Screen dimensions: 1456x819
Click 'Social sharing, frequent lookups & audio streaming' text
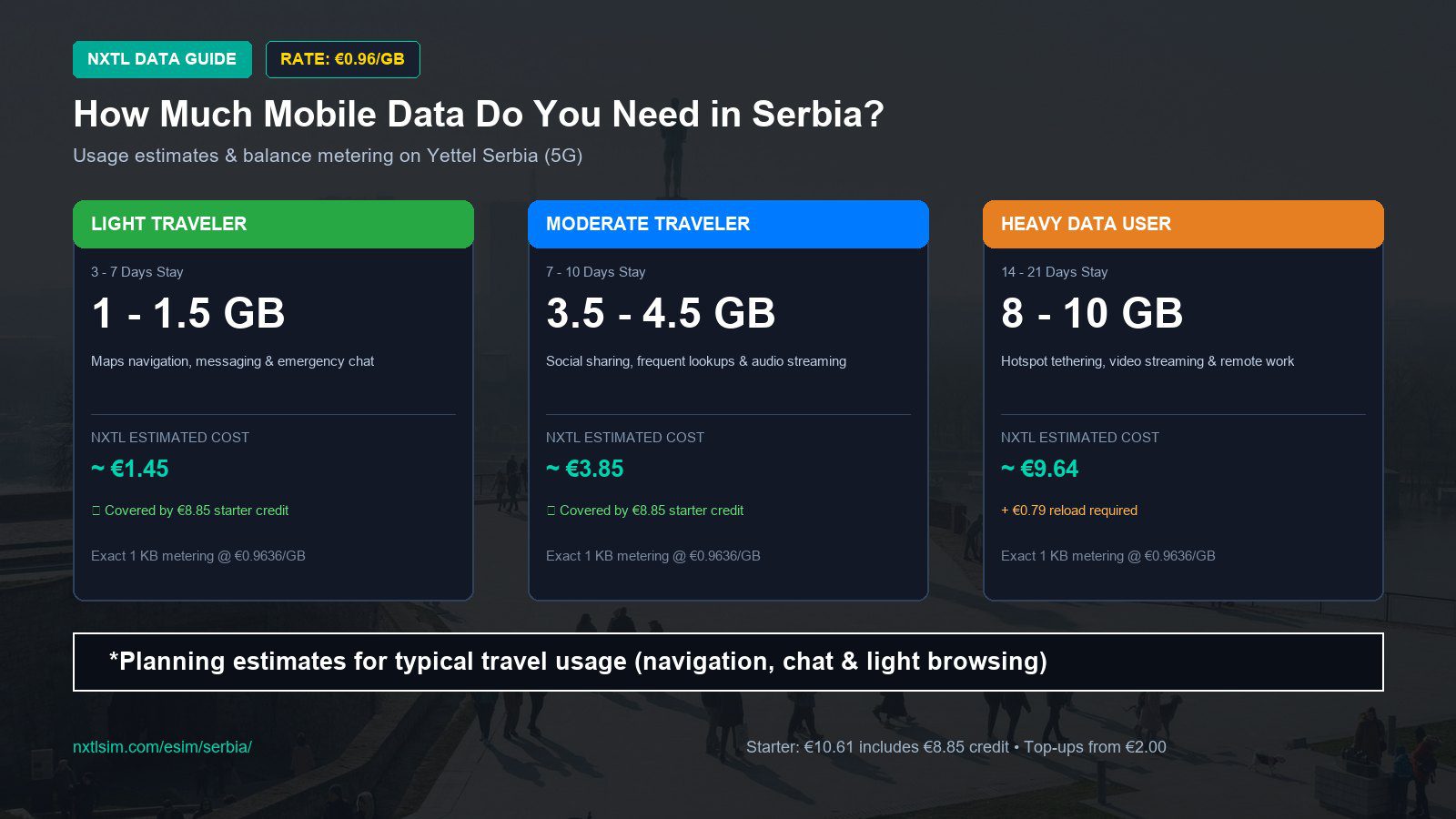(x=696, y=361)
